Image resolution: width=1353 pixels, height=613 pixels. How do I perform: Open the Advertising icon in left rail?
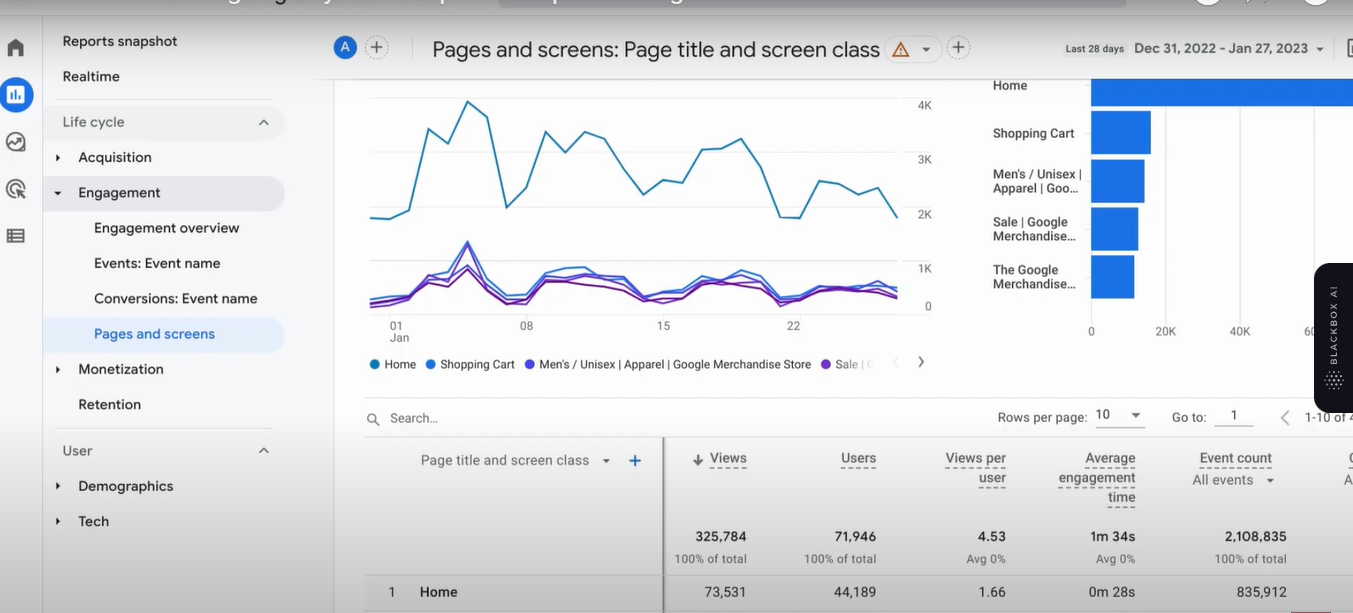point(16,189)
